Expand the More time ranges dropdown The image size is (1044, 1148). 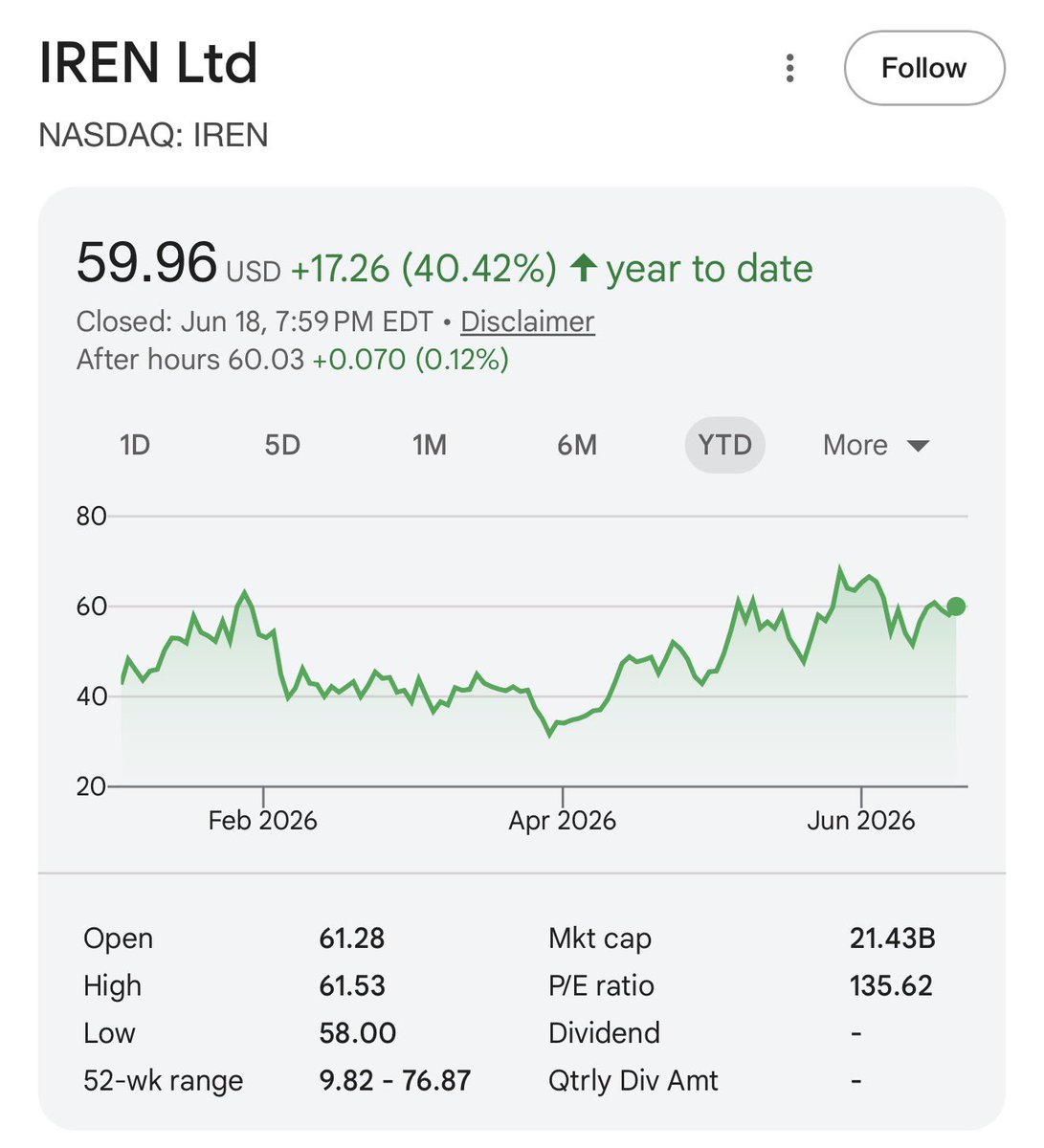(x=876, y=445)
